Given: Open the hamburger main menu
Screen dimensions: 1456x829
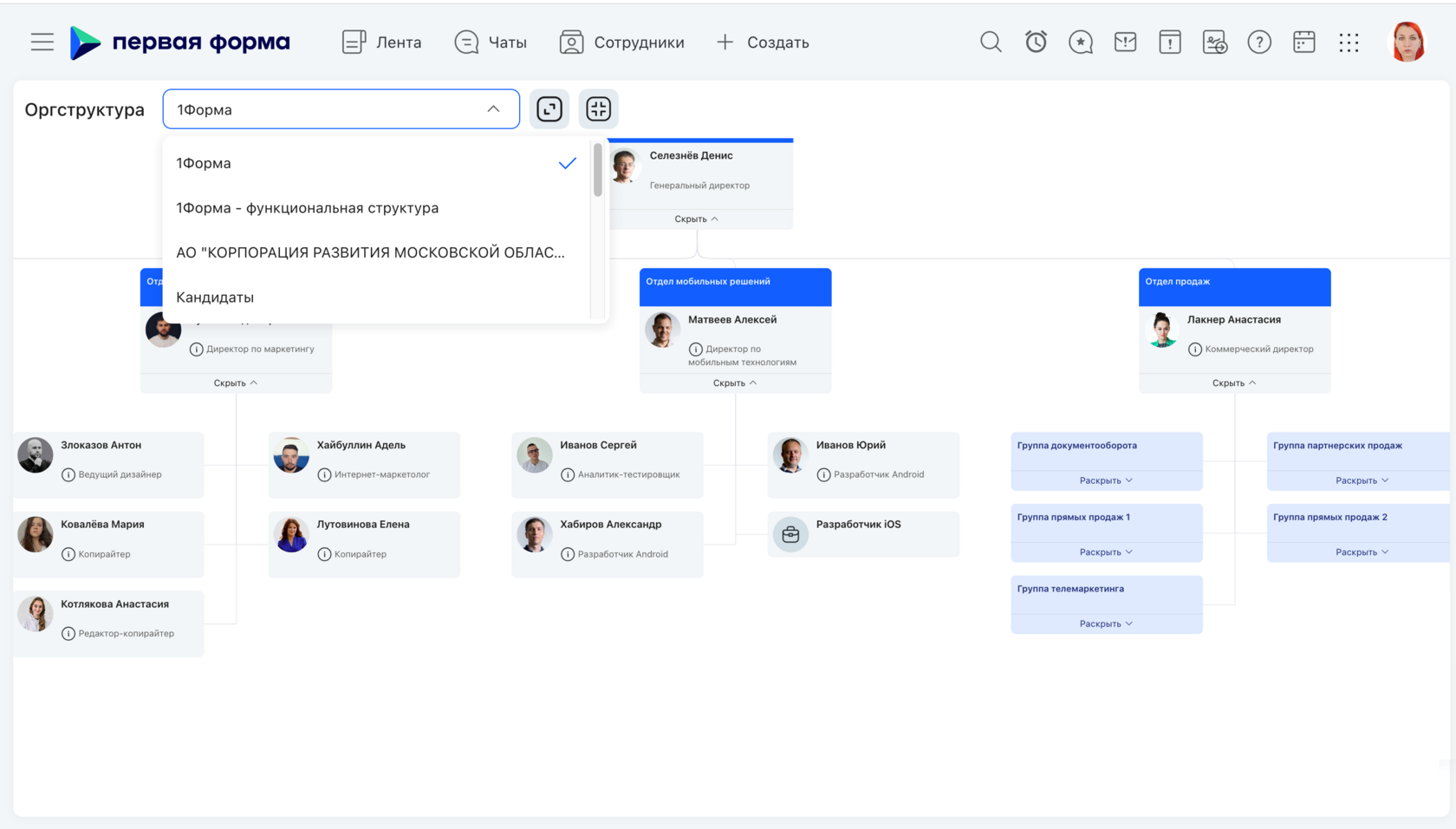Looking at the screenshot, I should click(42, 42).
